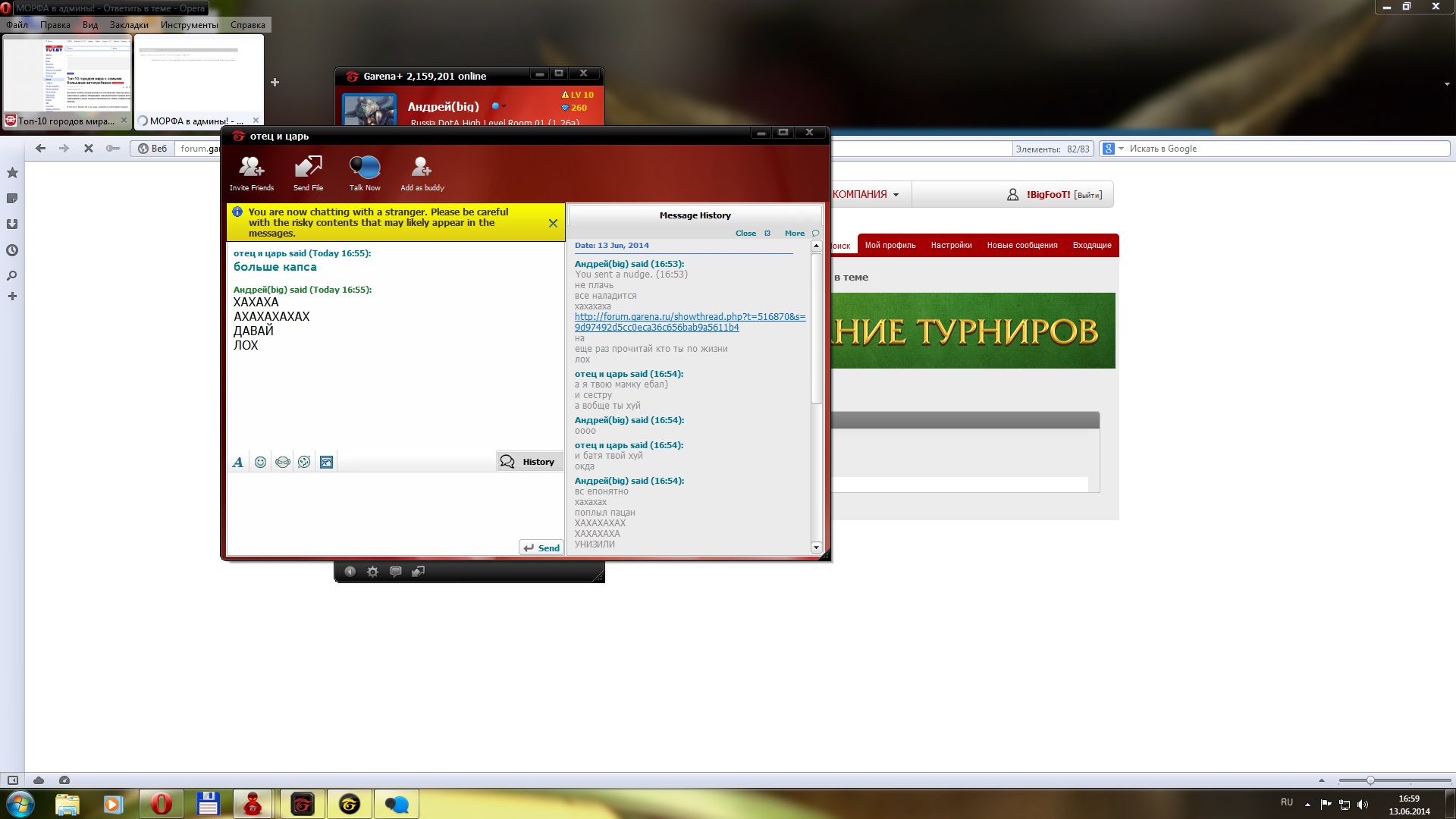Switch to the Топ-10 городов мира tab
The height and width of the screenshot is (819, 1456).
[67, 82]
